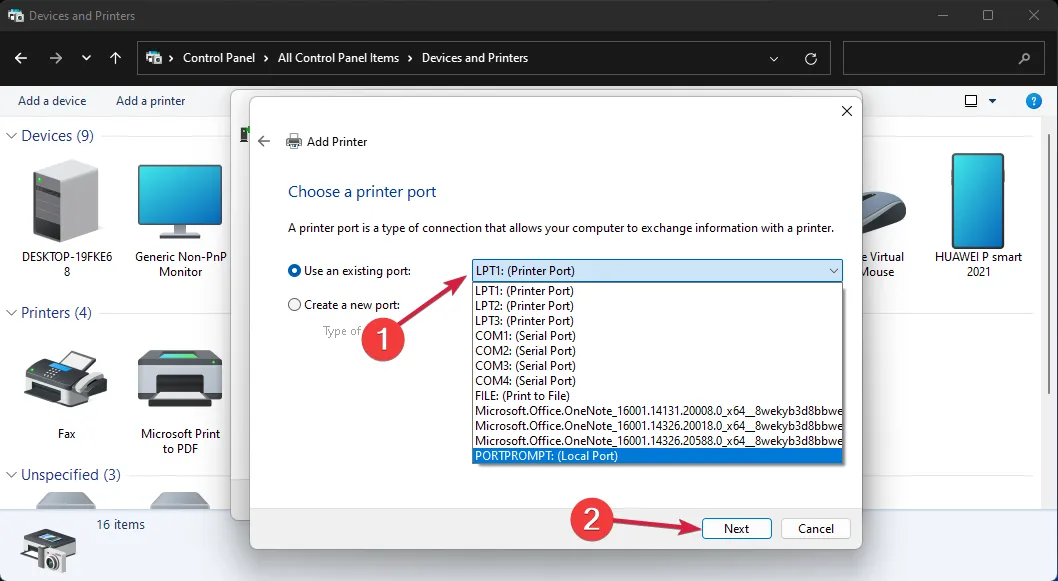
Task: Refresh the Devices and Printers view
Action: coord(811,58)
